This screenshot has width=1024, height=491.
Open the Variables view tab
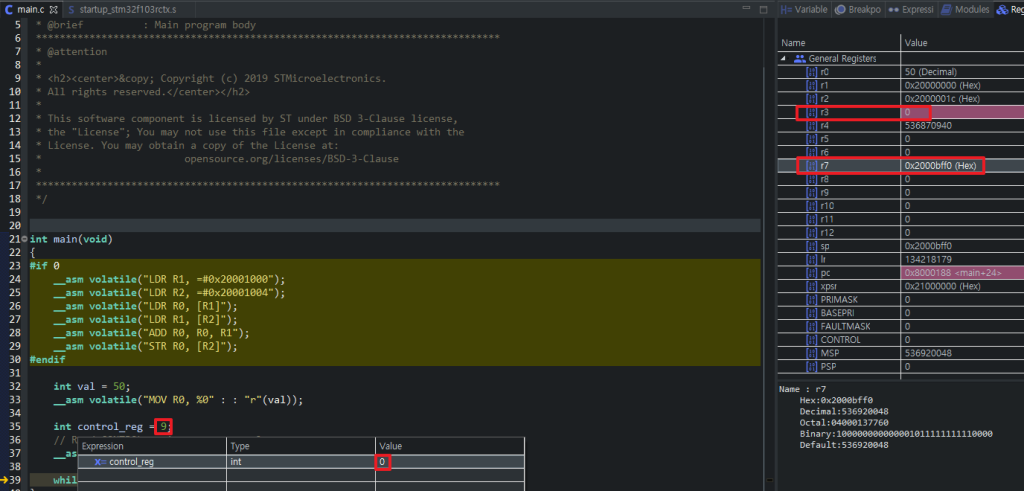(804, 10)
